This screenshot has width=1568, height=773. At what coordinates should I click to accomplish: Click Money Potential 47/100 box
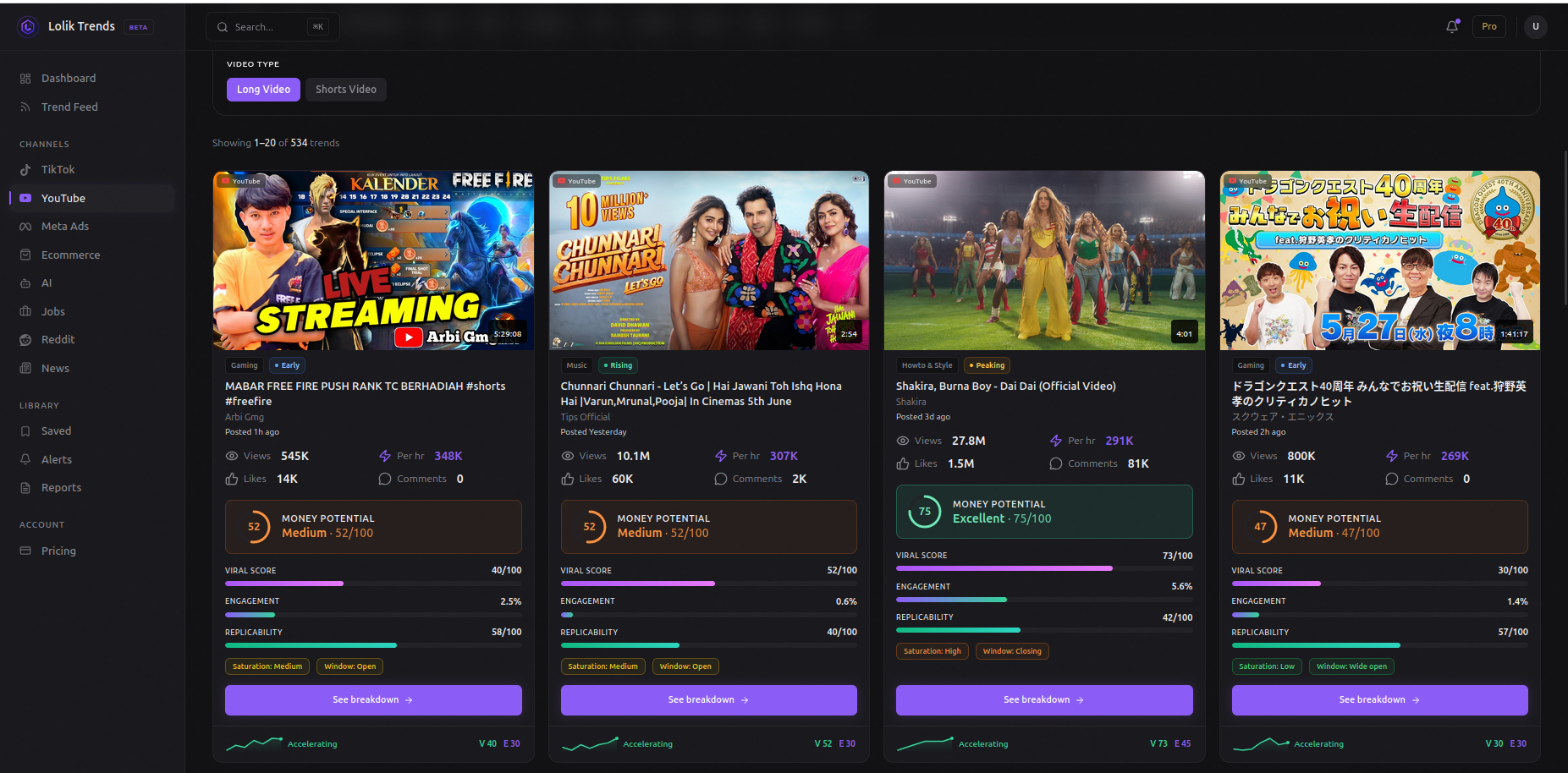point(1380,527)
